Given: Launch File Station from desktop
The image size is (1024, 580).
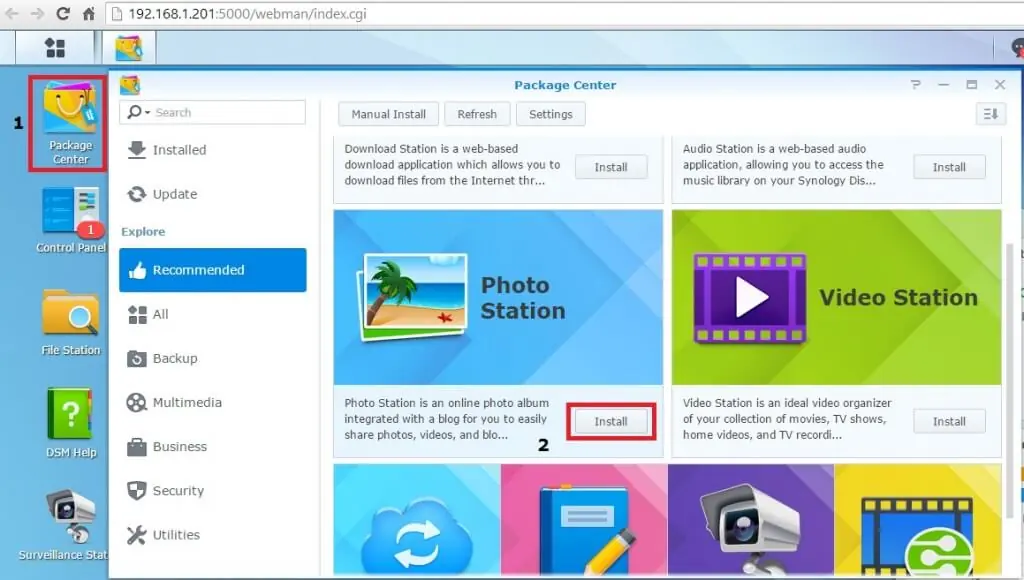Looking at the screenshot, I should click(70, 313).
